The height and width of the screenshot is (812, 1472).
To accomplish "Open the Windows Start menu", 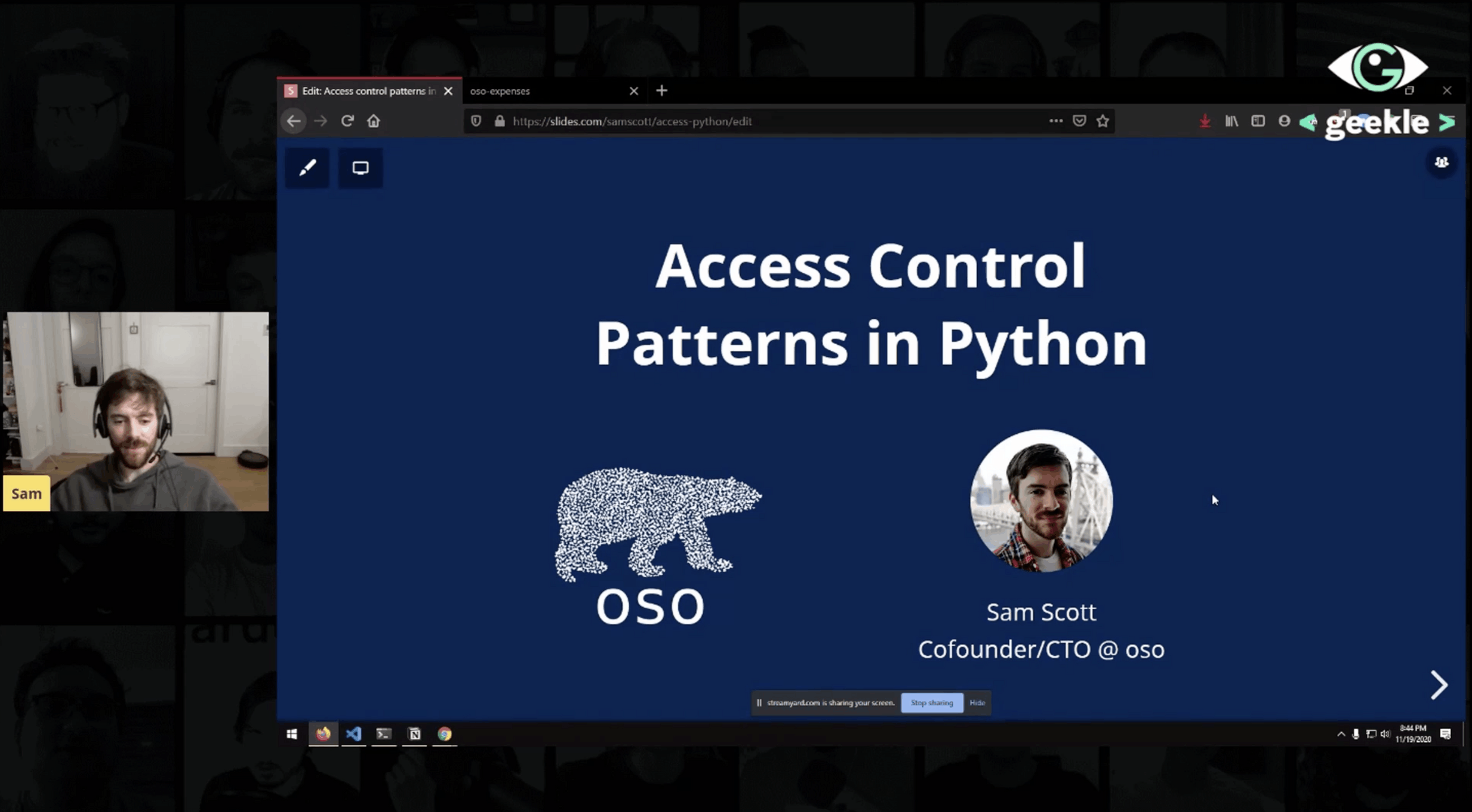I will tap(292, 734).
